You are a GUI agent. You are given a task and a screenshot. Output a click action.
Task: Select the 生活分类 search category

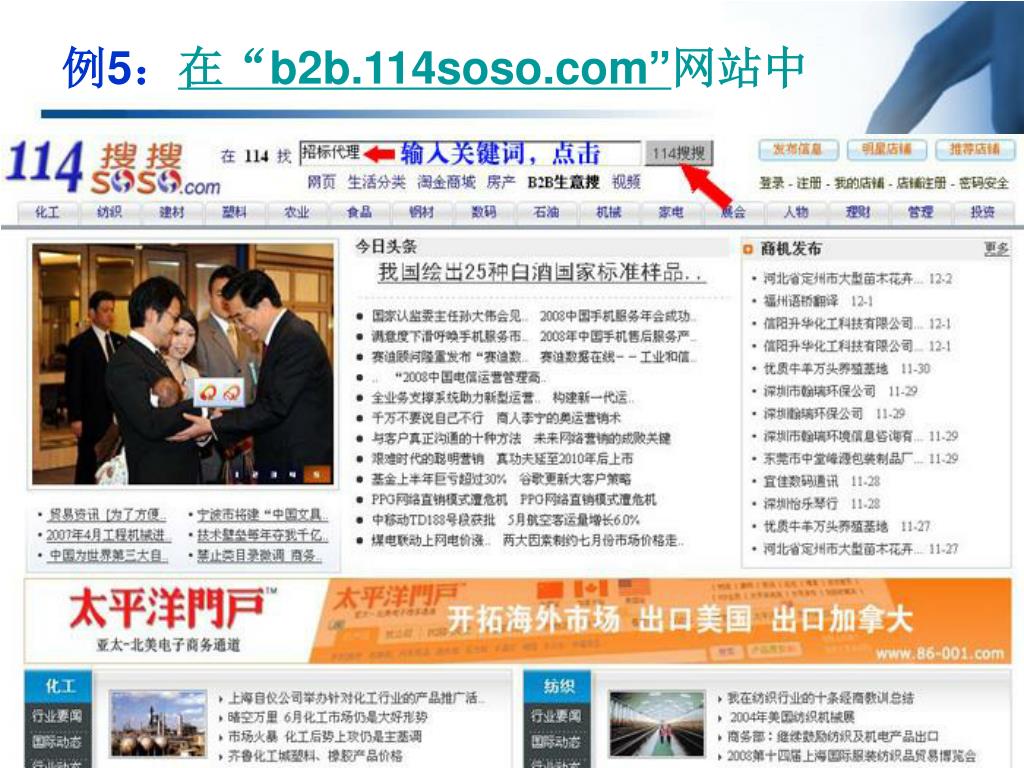(x=376, y=182)
